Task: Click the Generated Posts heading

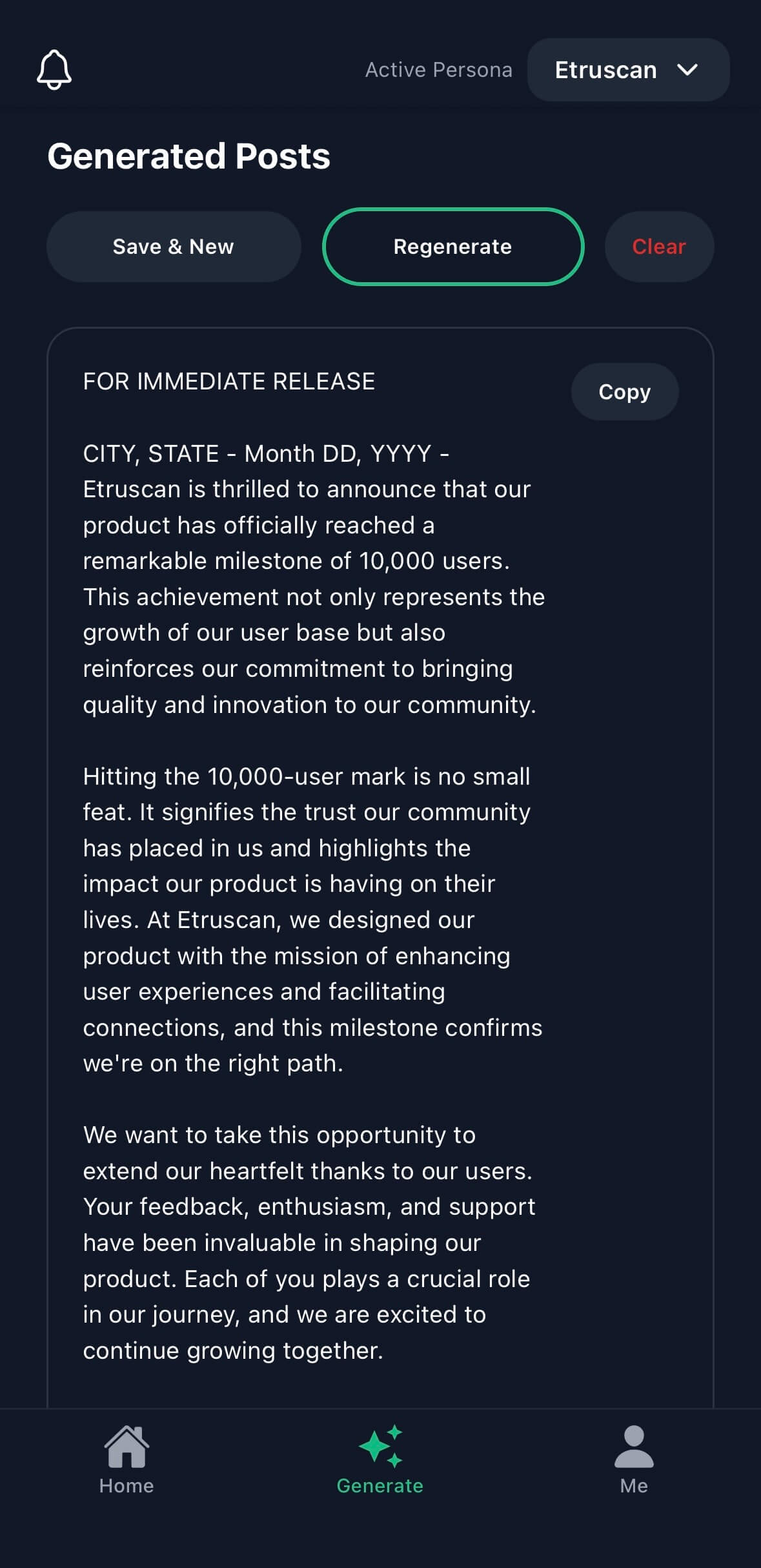Action: (189, 156)
